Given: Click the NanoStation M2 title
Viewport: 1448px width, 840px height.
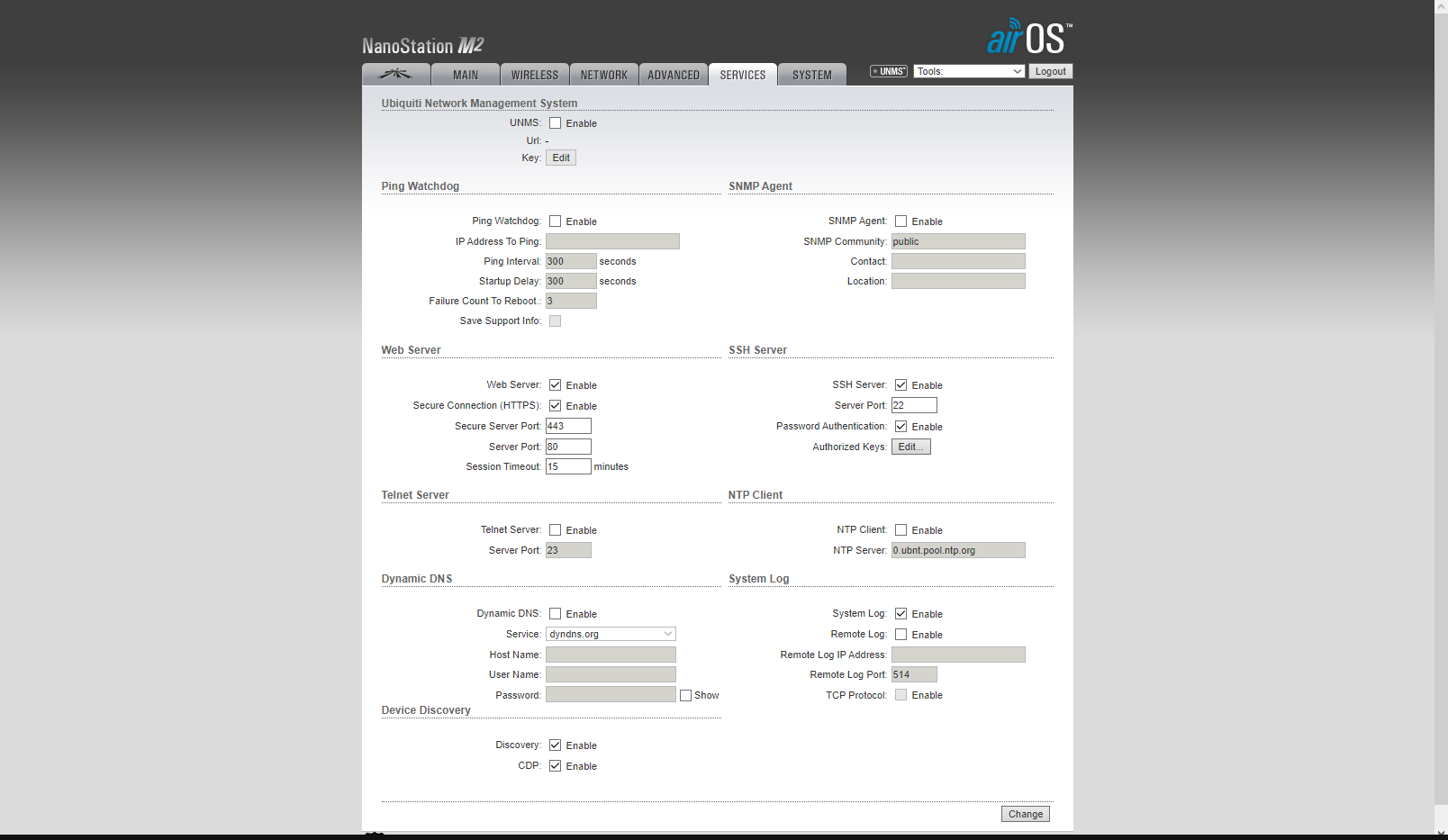Looking at the screenshot, I should (x=422, y=45).
